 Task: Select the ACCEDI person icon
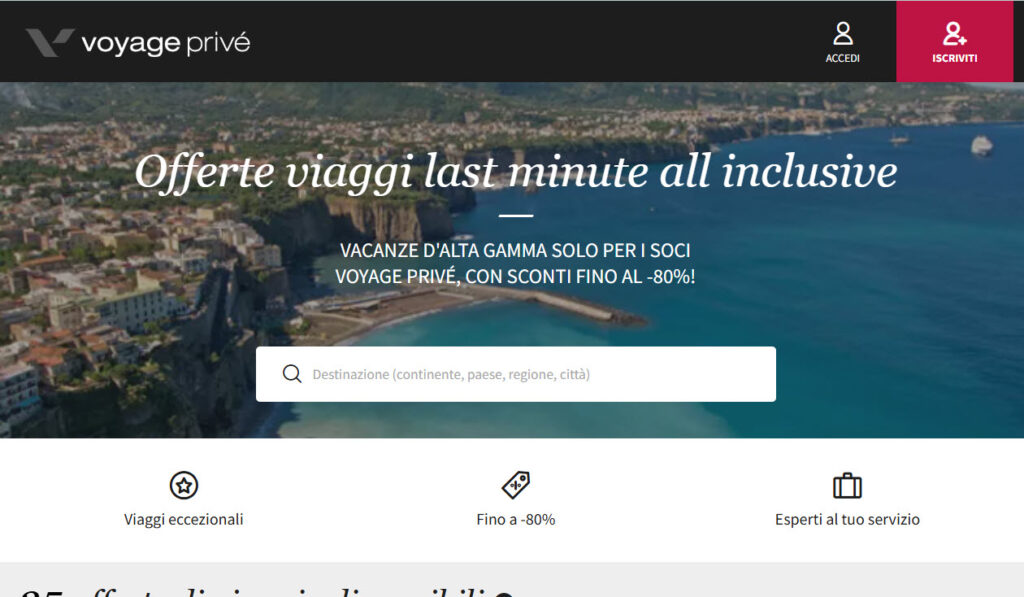[x=843, y=34]
